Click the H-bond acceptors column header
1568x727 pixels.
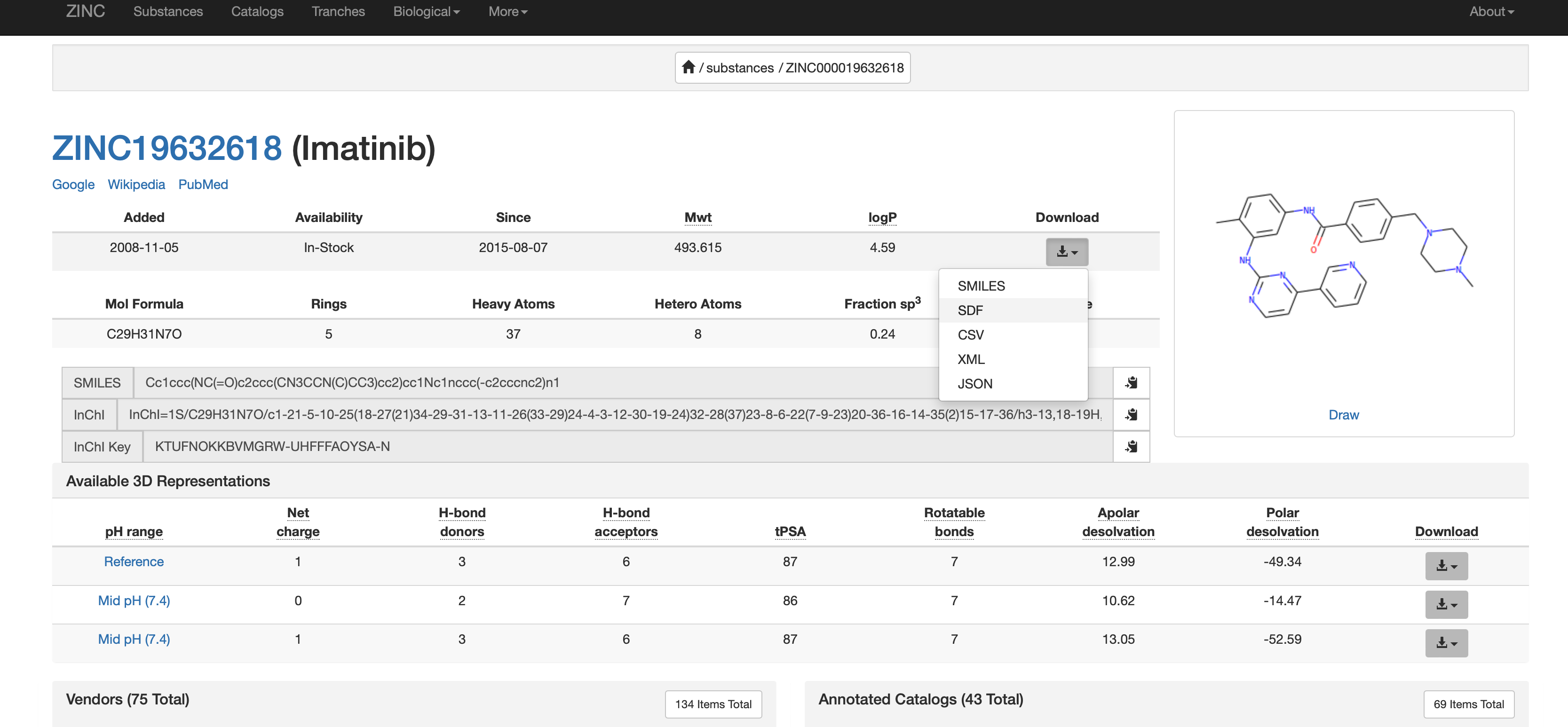tap(626, 522)
